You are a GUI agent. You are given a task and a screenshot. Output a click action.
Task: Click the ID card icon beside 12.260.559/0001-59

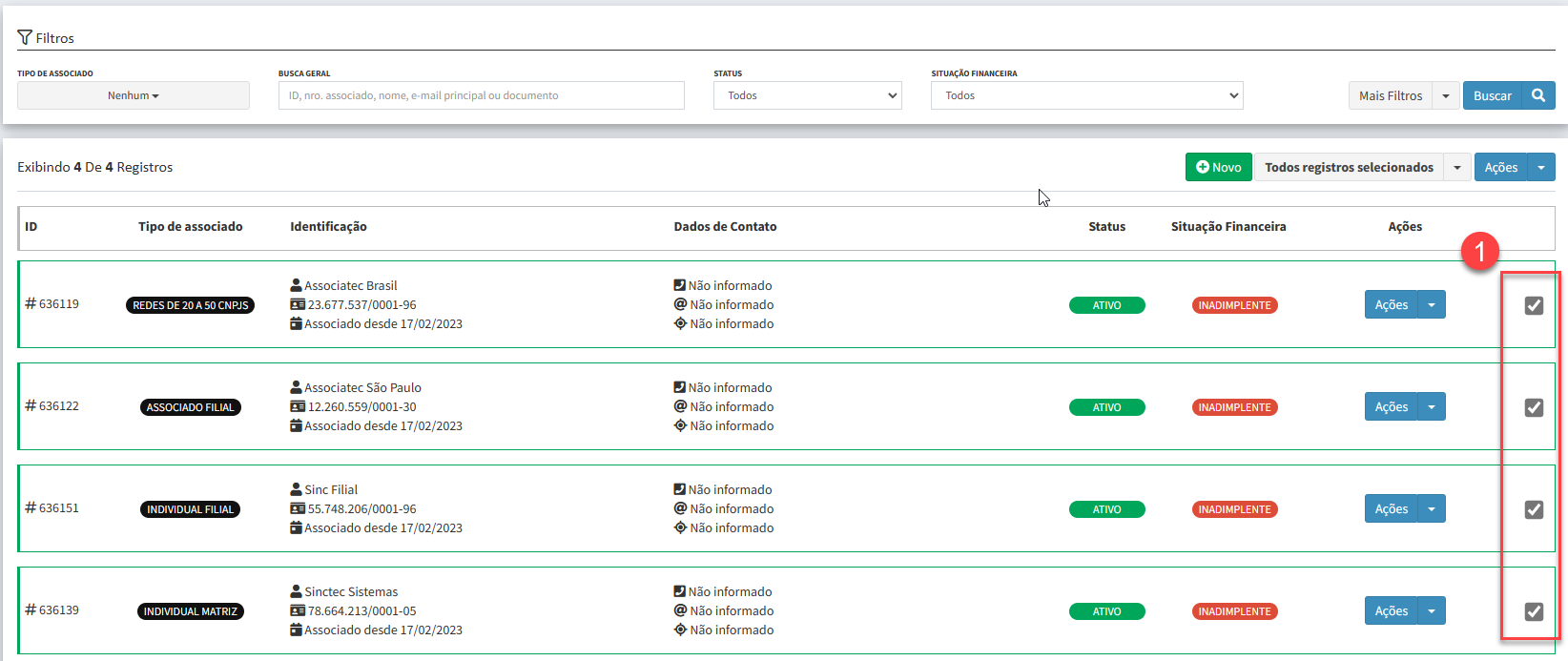(x=298, y=407)
